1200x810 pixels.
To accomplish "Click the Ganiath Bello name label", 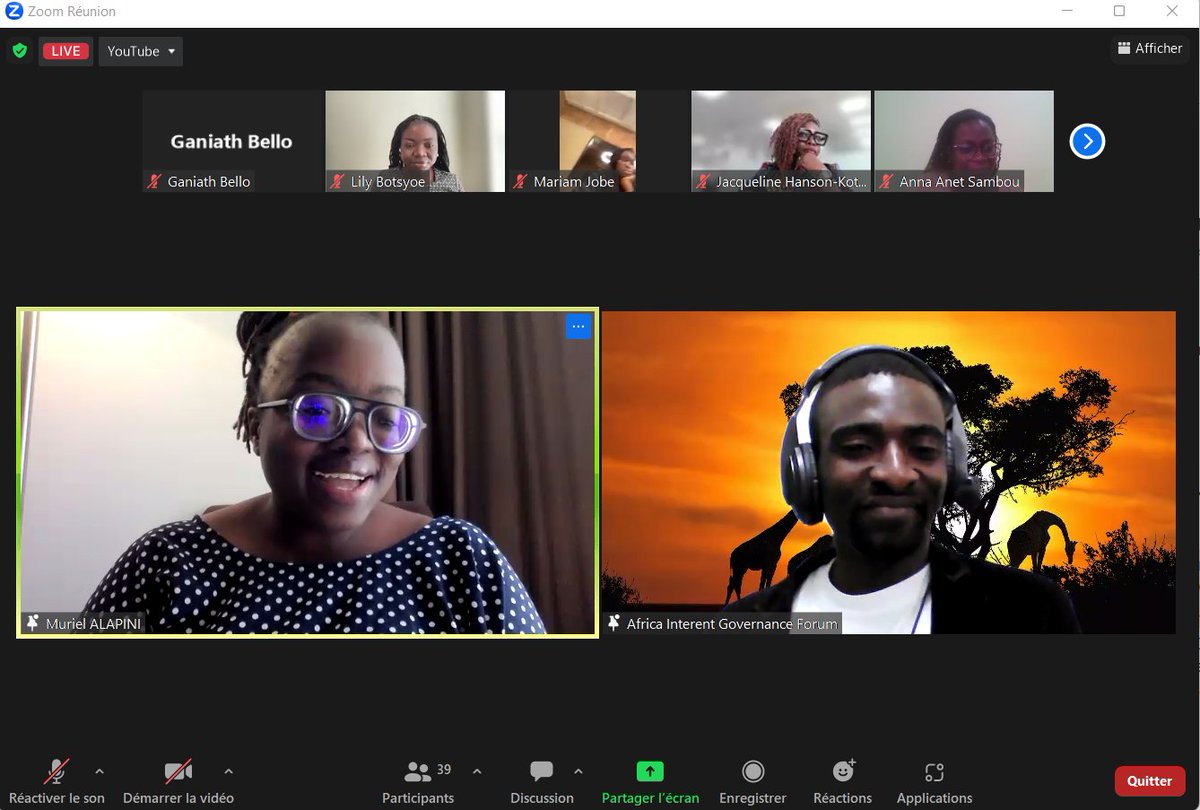I will point(209,182).
